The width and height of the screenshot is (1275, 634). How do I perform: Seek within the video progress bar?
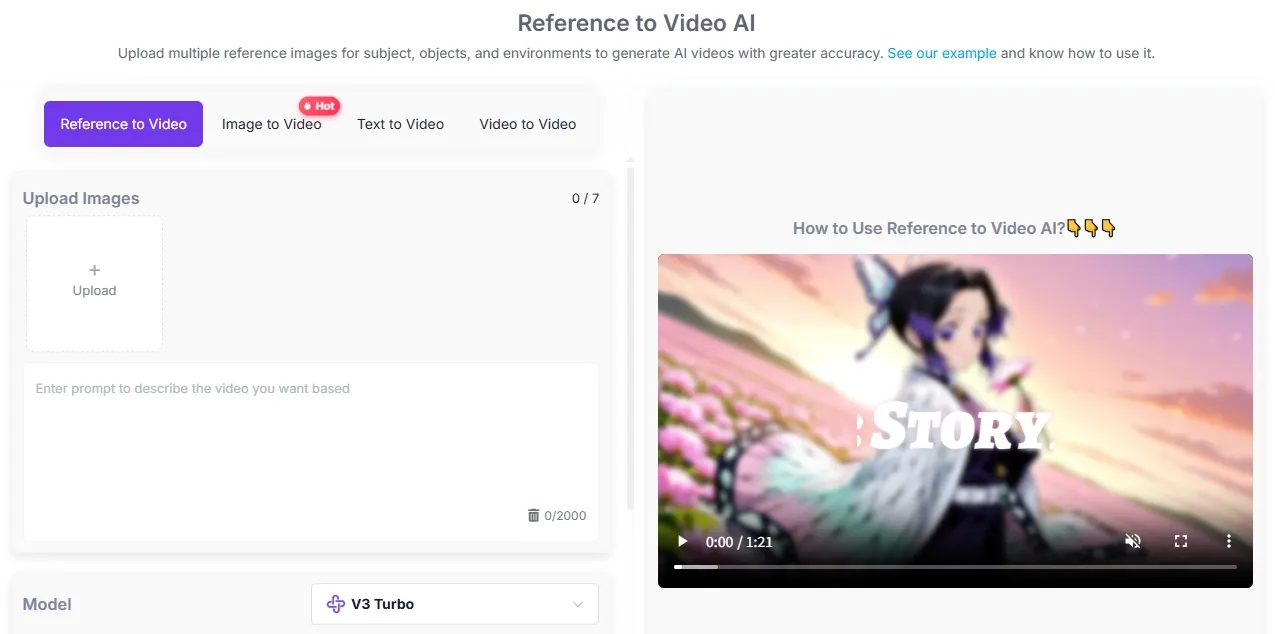tap(955, 566)
